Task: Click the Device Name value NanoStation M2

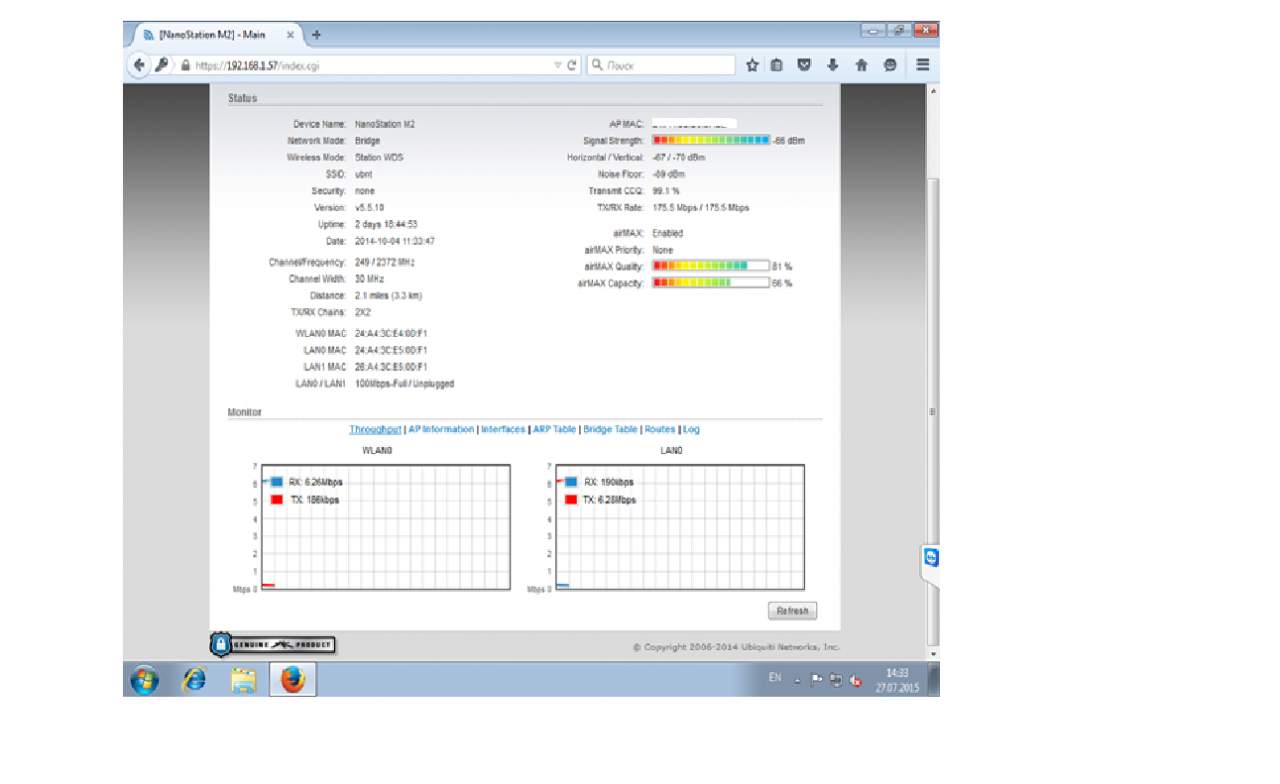Action: 385,125
